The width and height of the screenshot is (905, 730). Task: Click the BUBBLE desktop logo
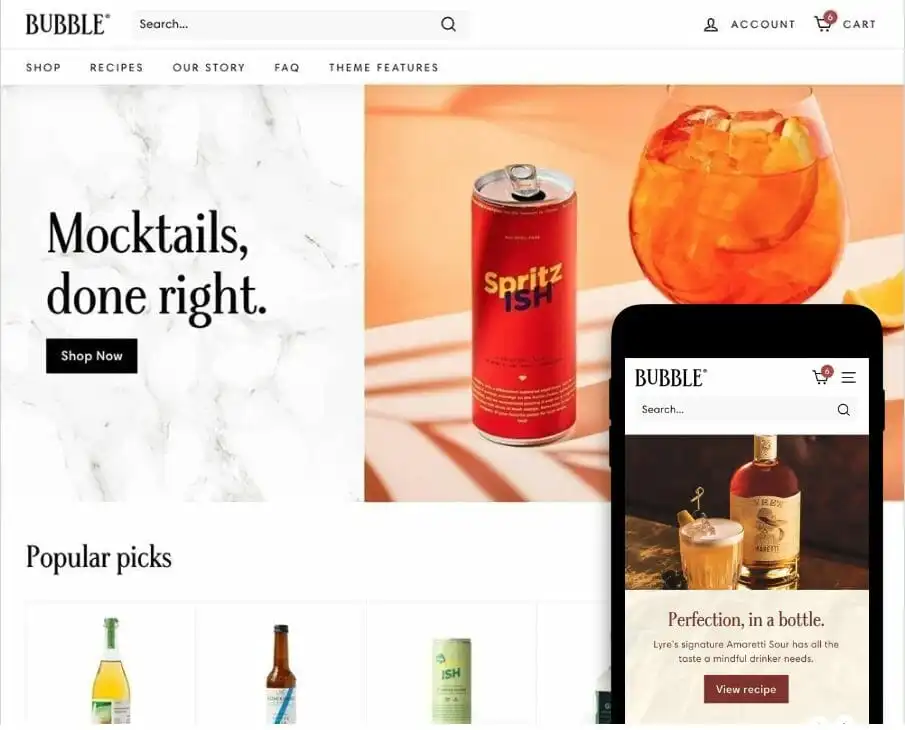[68, 24]
